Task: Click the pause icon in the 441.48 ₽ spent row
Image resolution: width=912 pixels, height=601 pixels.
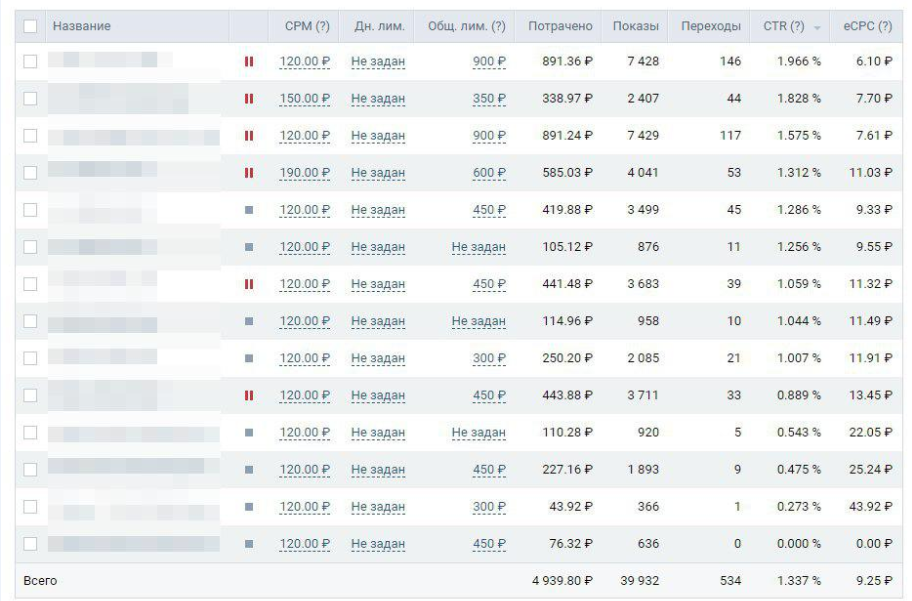Action: tap(249, 284)
